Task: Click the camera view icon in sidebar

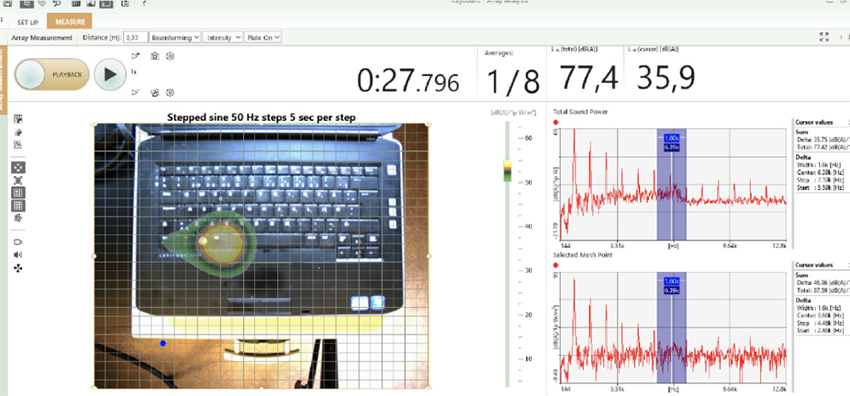Action: 18,242
